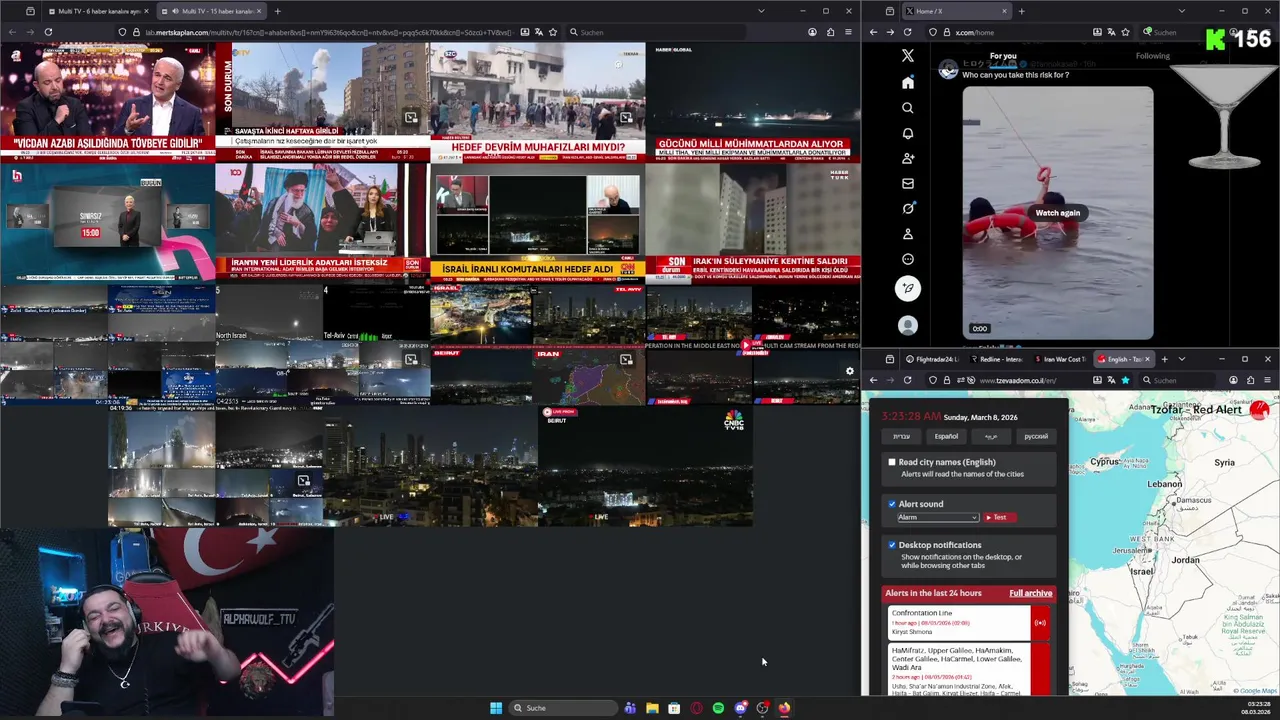This screenshot has height=720, width=1280.
Task: Bookmark the Multi TV page with star icon
Action: (x=554, y=32)
